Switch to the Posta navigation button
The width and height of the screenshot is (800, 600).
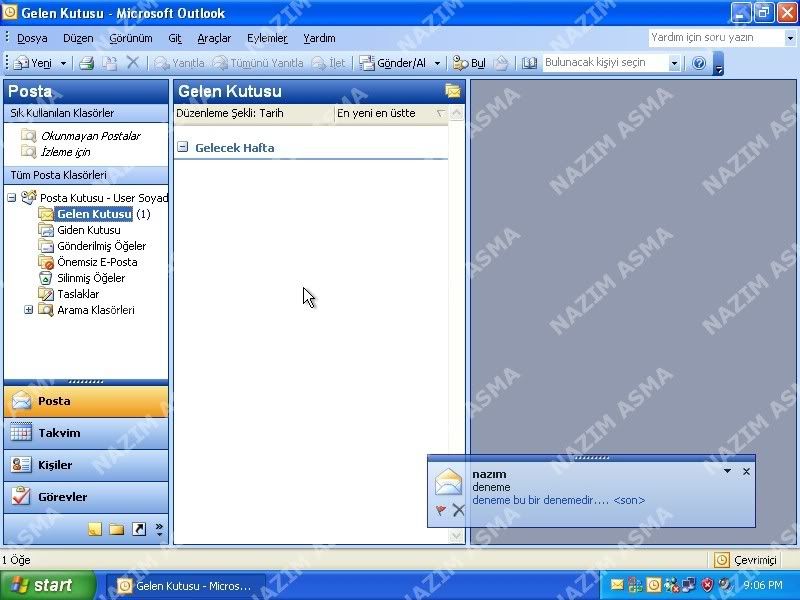[86, 401]
